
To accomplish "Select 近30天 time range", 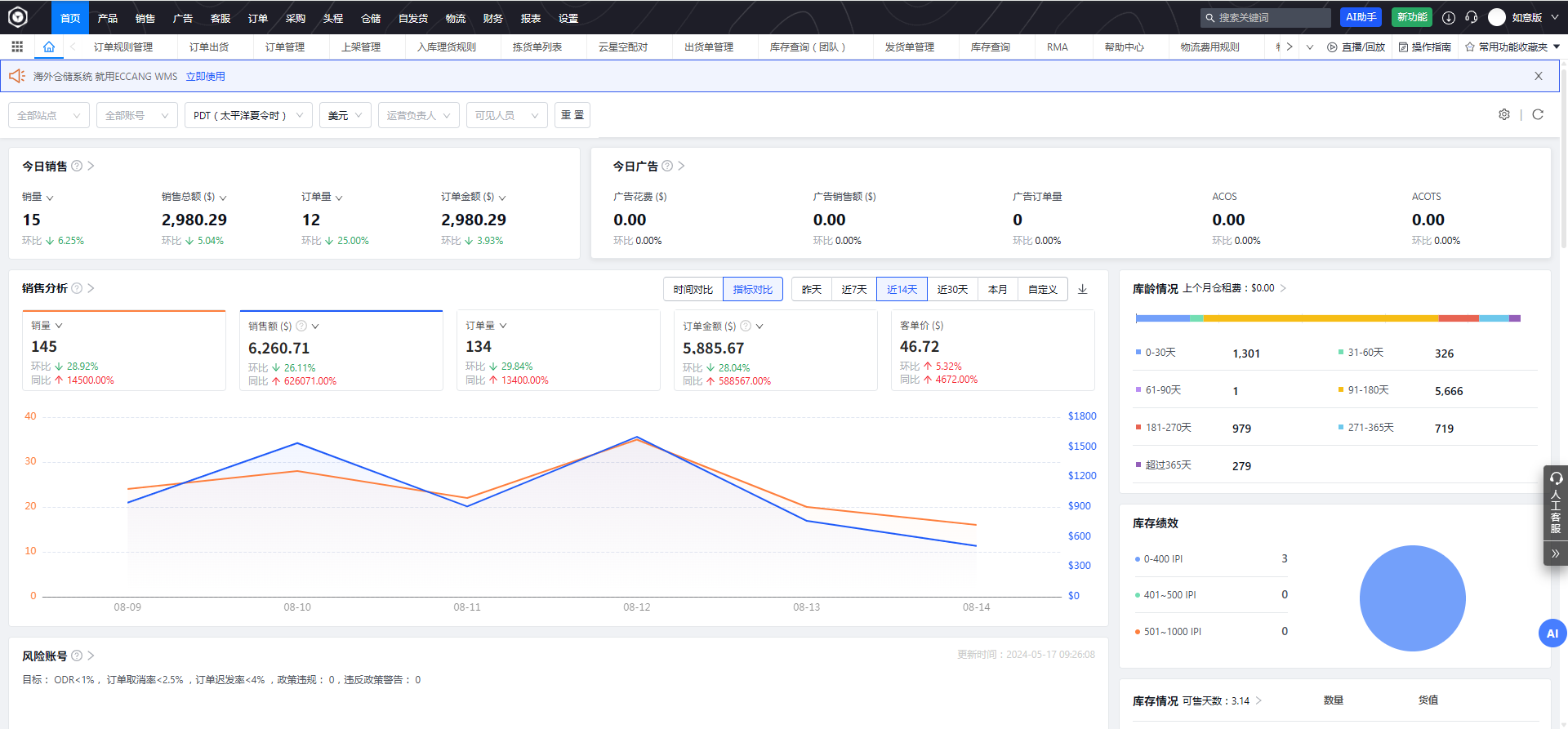I will click(x=952, y=289).
